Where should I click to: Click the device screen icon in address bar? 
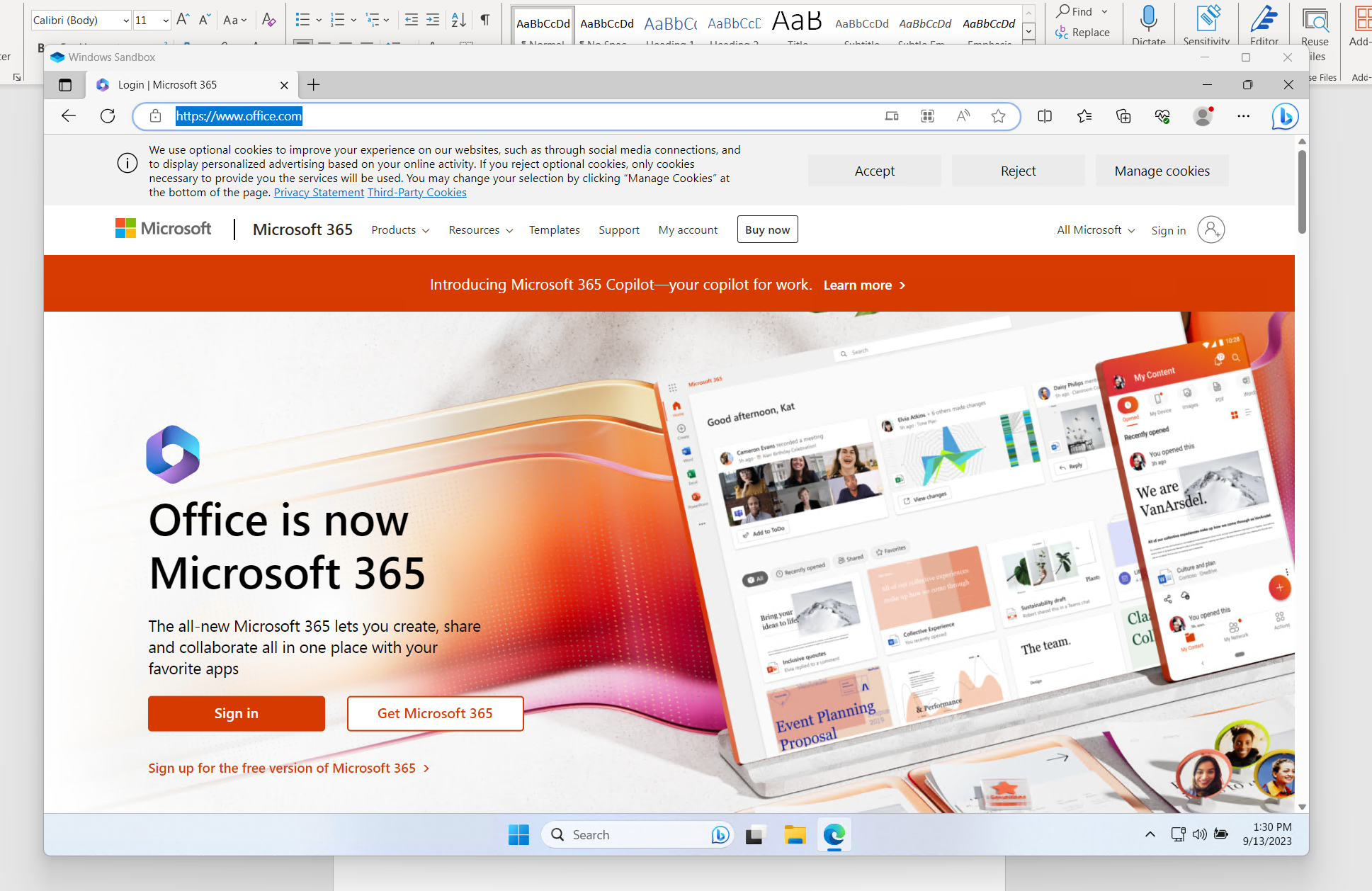(892, 116)
